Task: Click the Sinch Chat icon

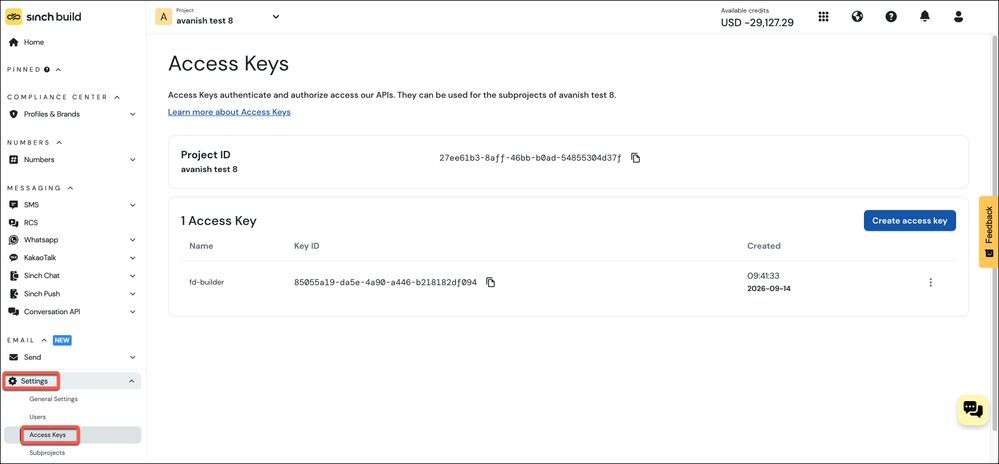Action: coord(13,276)
